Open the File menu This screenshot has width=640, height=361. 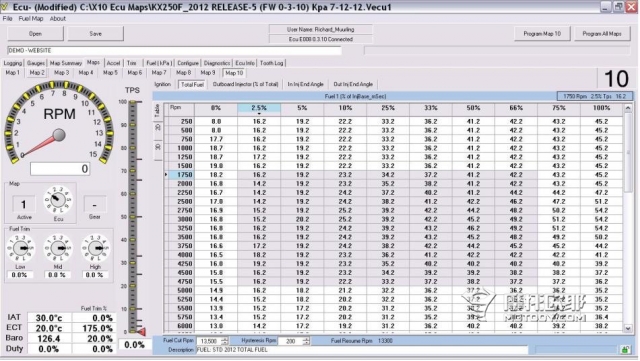7,19
